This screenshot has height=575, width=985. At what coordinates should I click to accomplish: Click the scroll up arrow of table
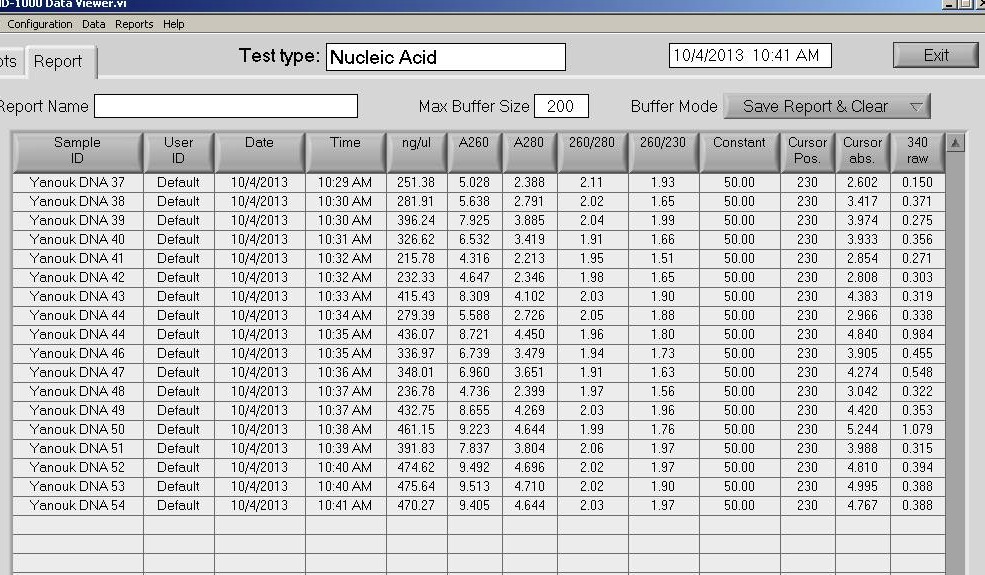pos(955,143)
